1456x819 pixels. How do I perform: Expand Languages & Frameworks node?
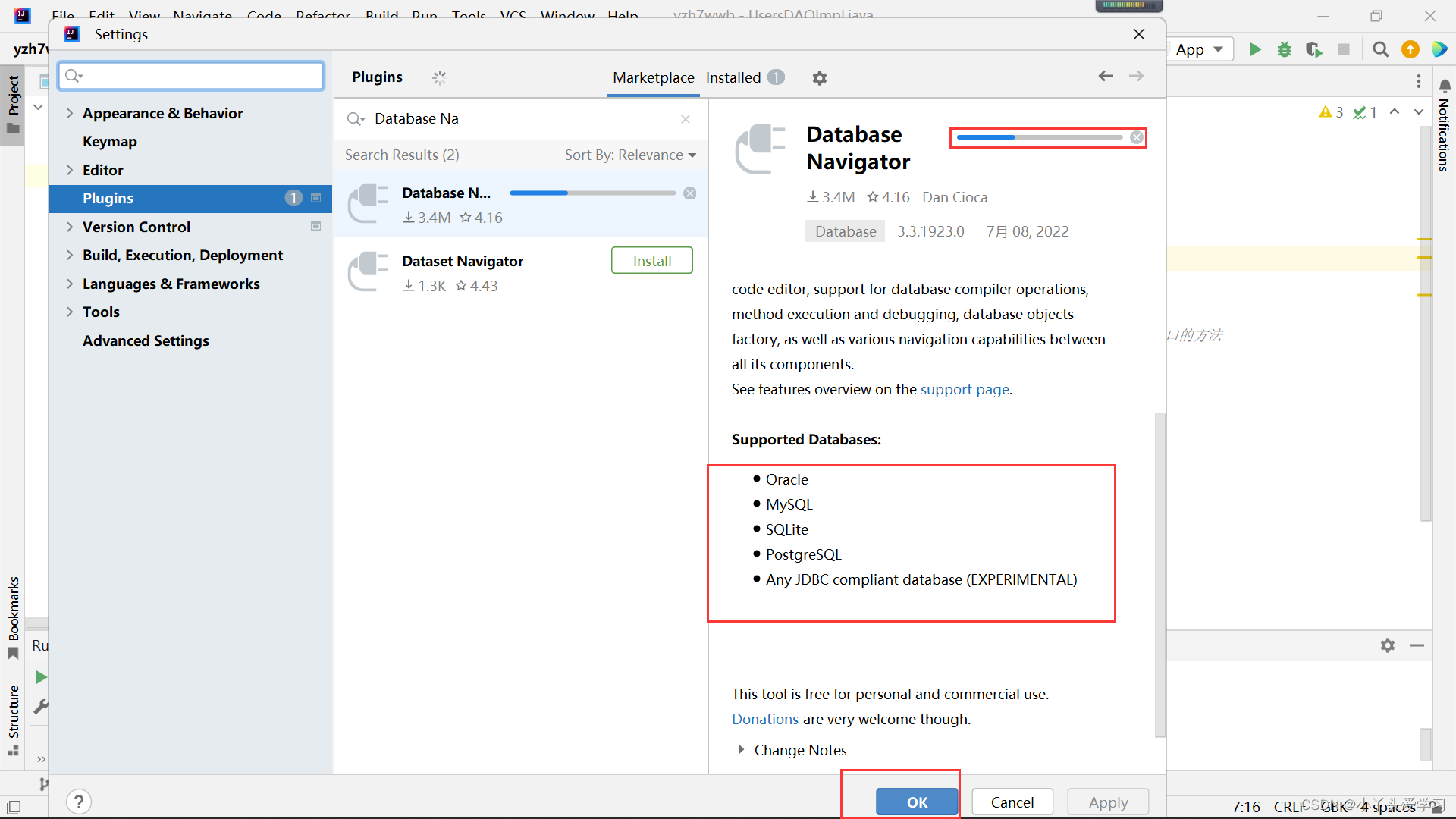(x=70, y=284)
